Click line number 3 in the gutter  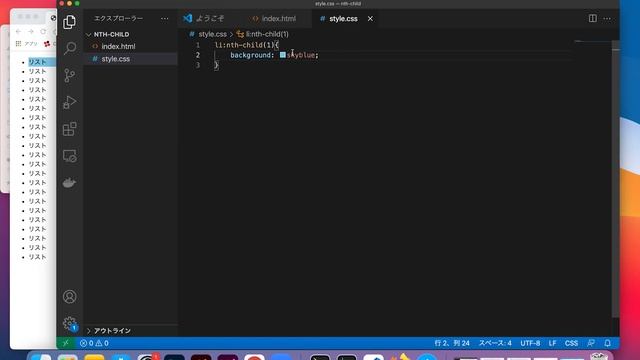point(198,65)
